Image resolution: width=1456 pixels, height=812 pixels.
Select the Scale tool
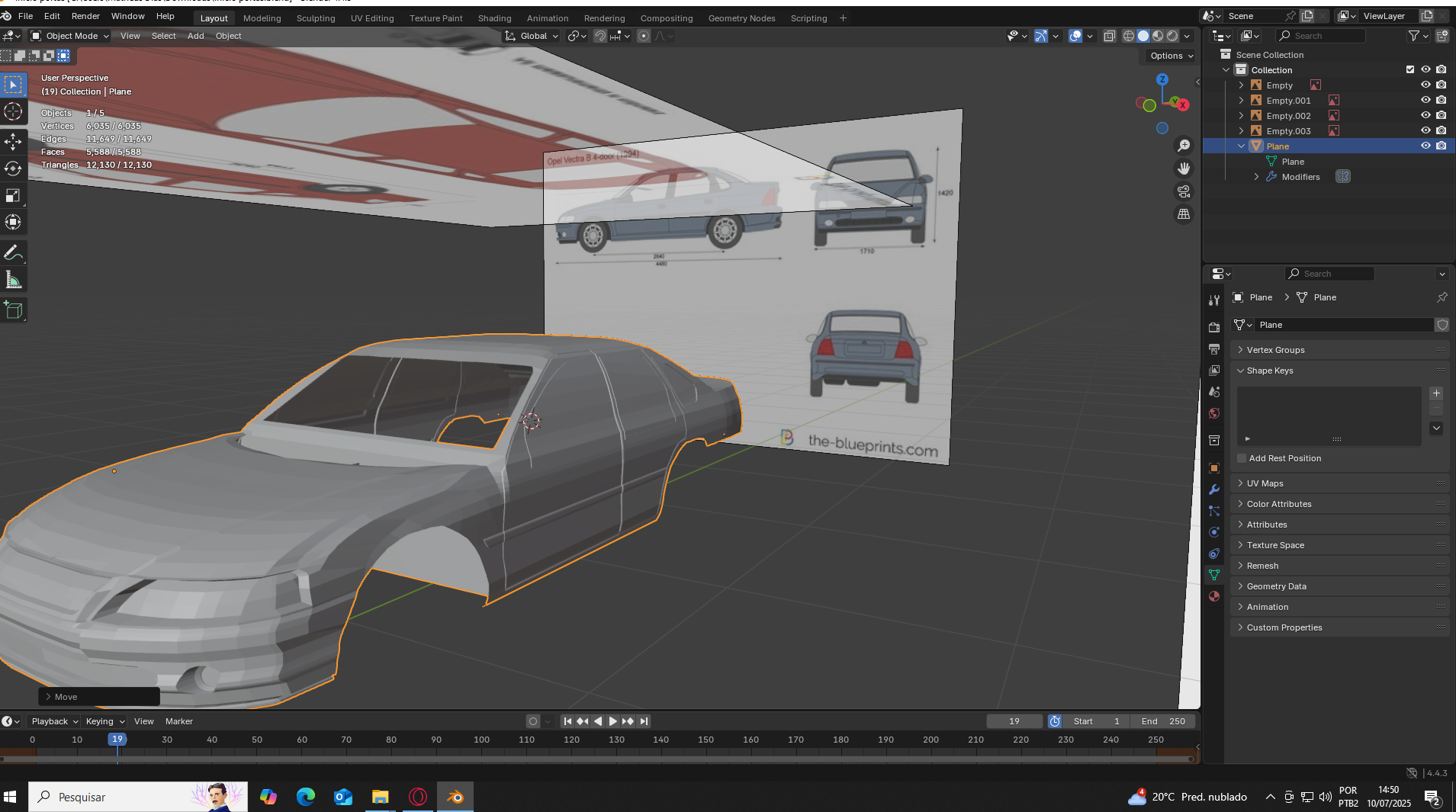[13, 196]
